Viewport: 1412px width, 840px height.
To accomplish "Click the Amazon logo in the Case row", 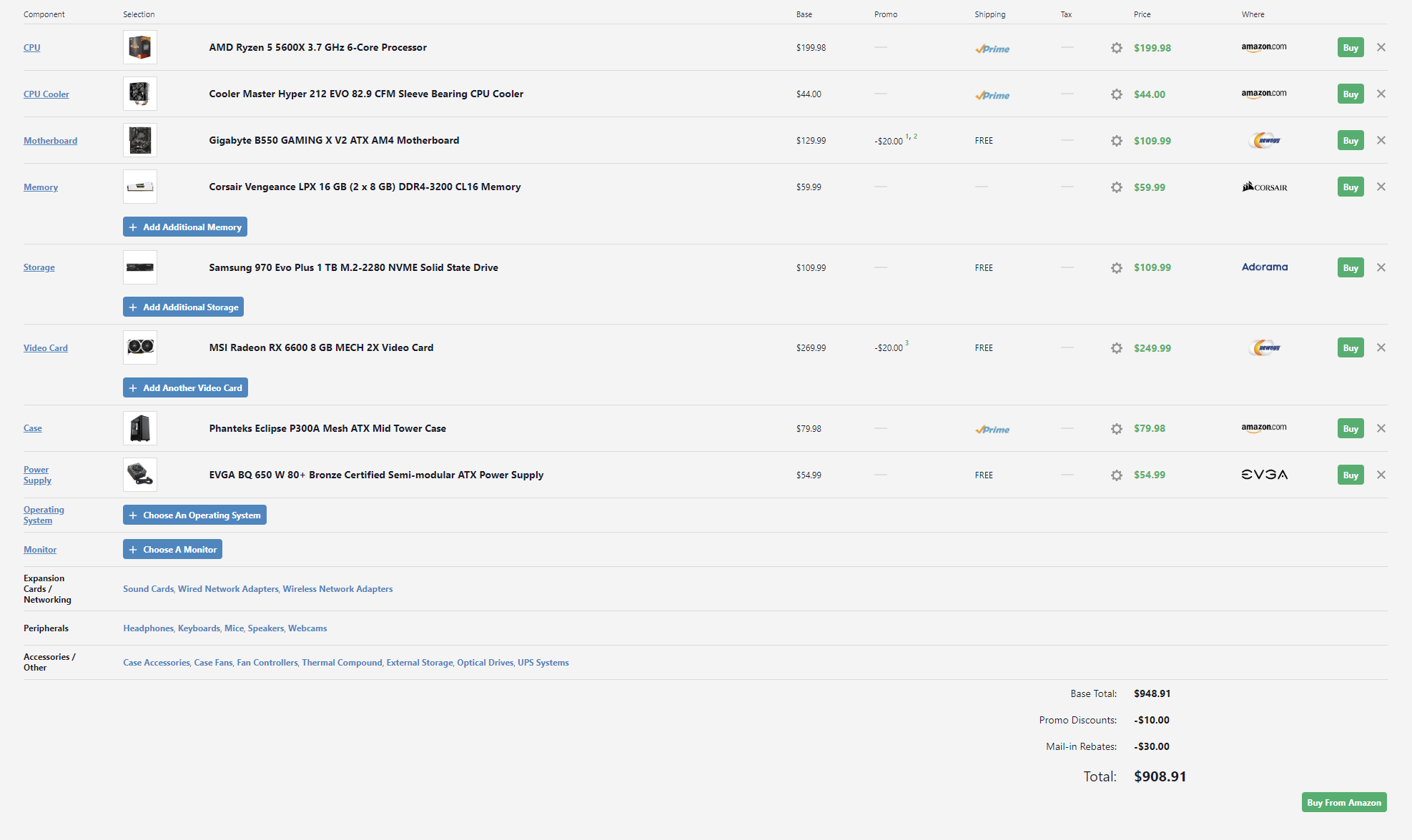I will [1263, 428].
